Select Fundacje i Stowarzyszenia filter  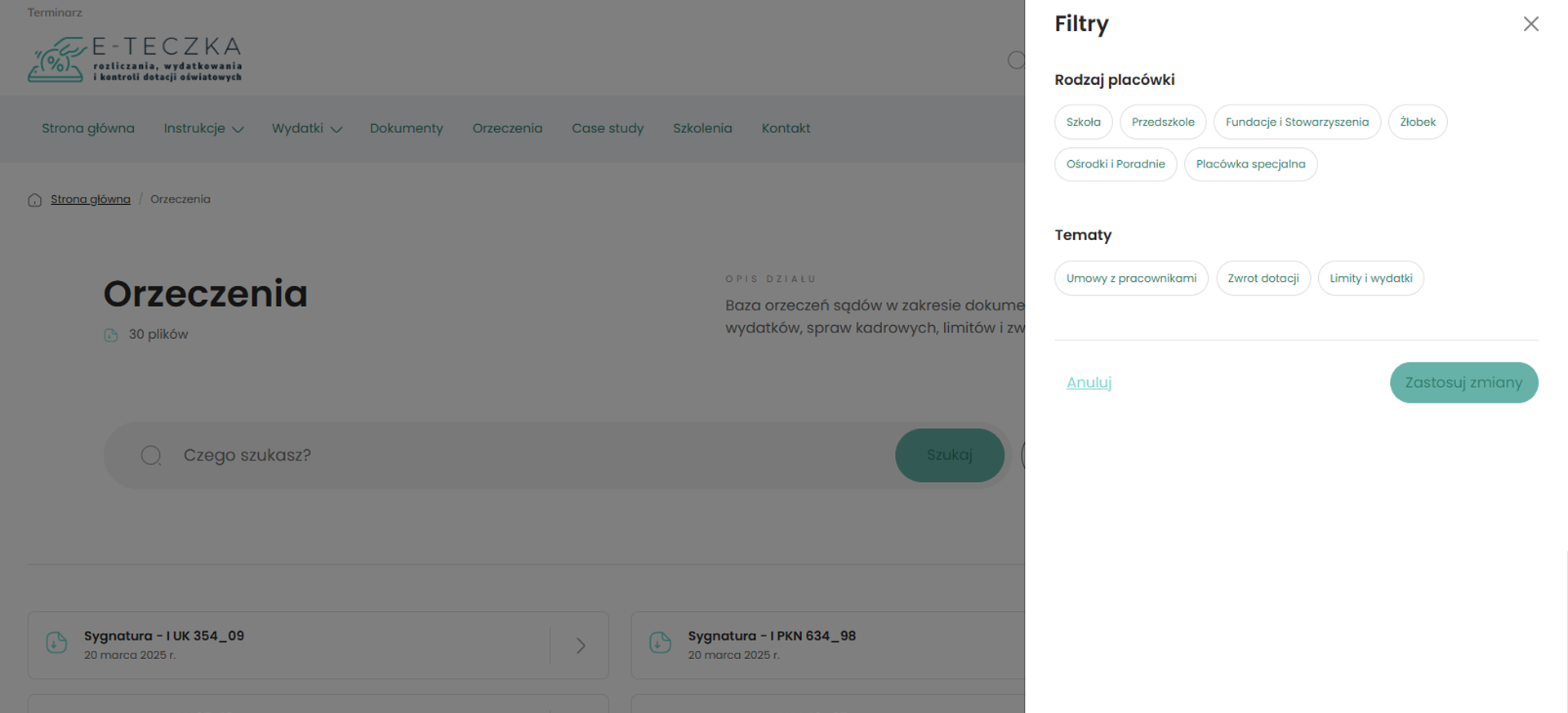pyautogui.click(x=1296, y=123)
